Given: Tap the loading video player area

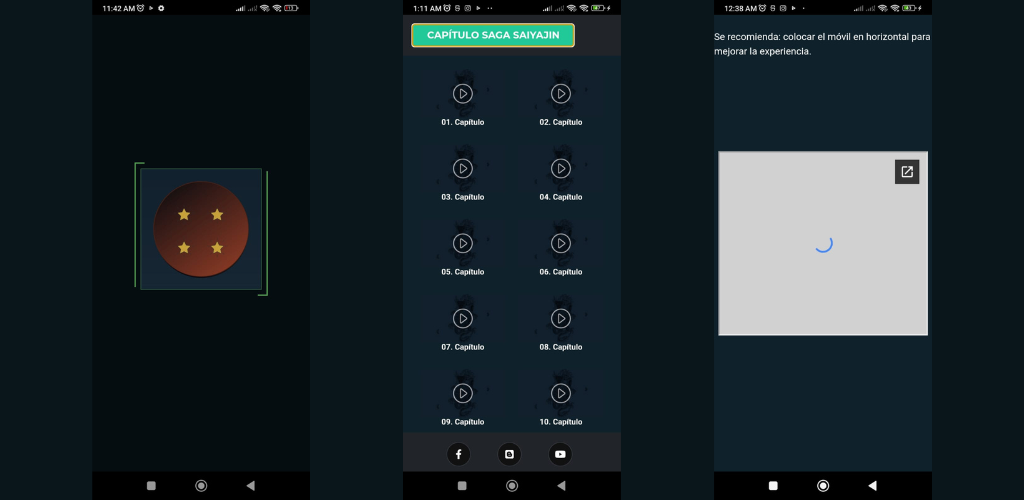Looking at the screenshot, I should [823, 243].
